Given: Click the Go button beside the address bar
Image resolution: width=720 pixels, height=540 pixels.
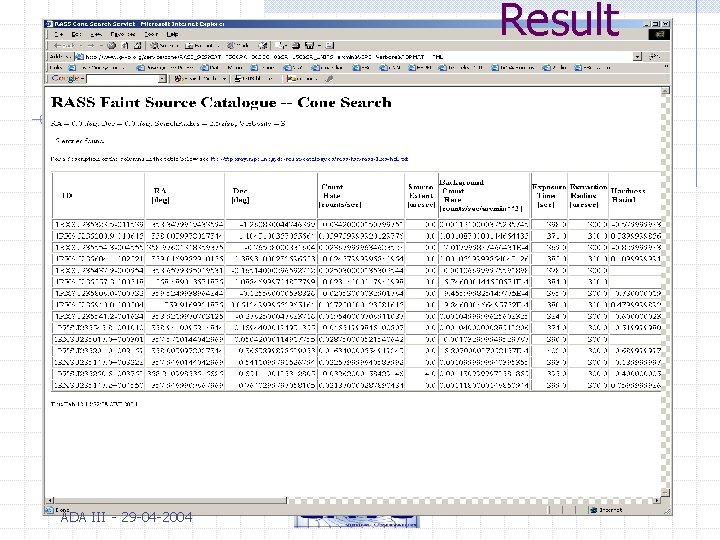Looking at the screenshot, I should pyautogui.click(x=655, y=56).
